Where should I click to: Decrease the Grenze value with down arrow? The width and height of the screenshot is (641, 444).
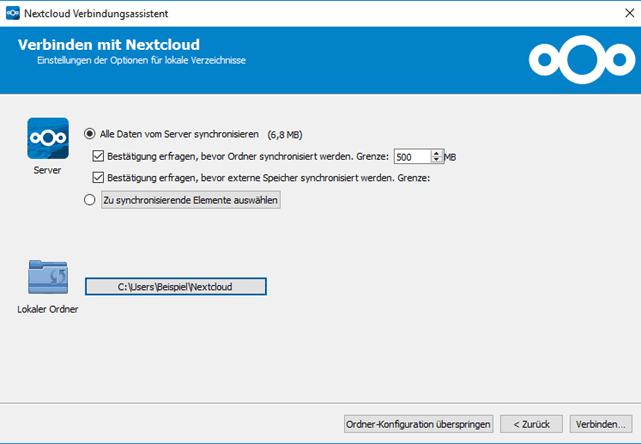point(437,160)
